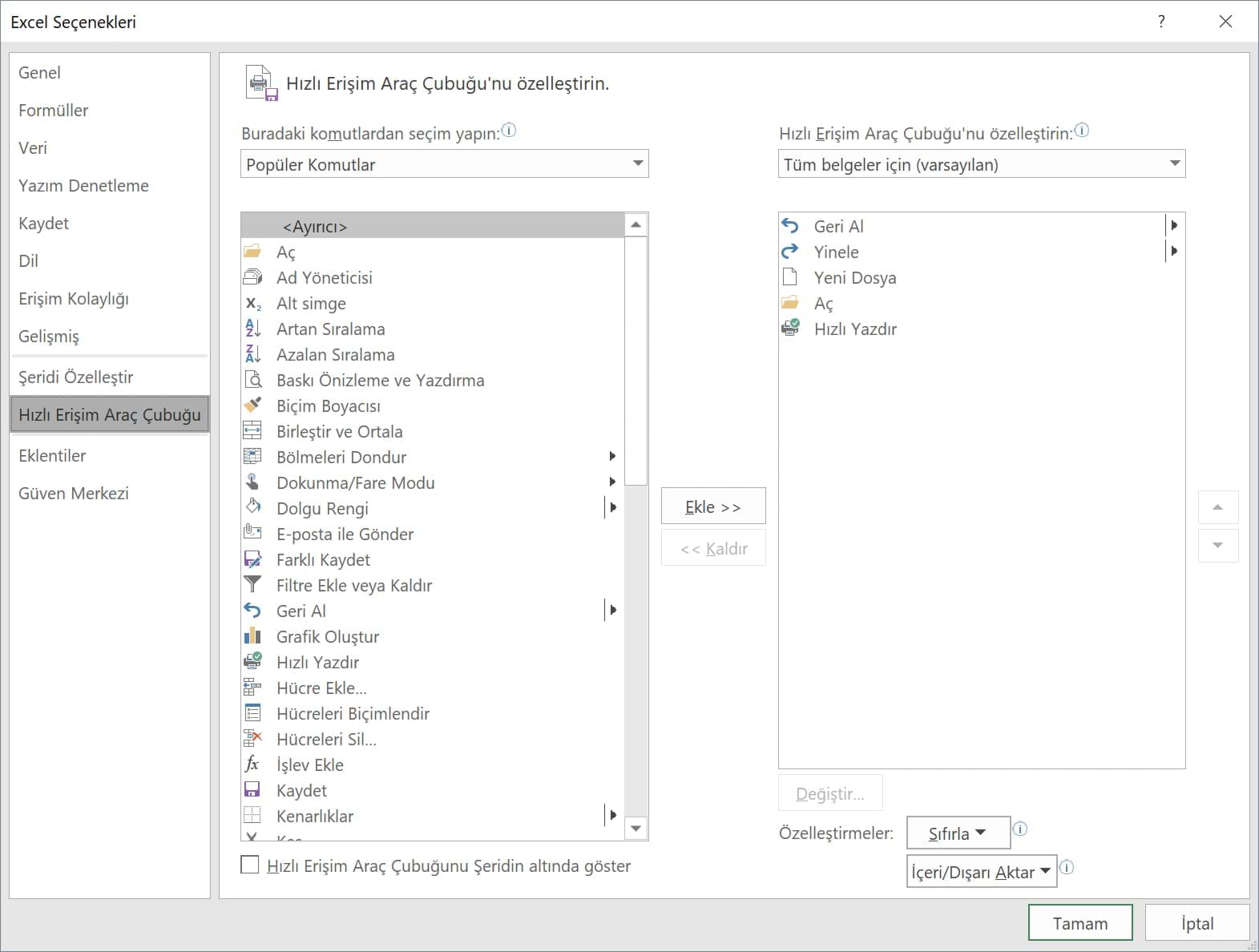Select the Ad Yöneticisi icon
The height and width of the screenshot is (952, 1259).
[252, 277]
